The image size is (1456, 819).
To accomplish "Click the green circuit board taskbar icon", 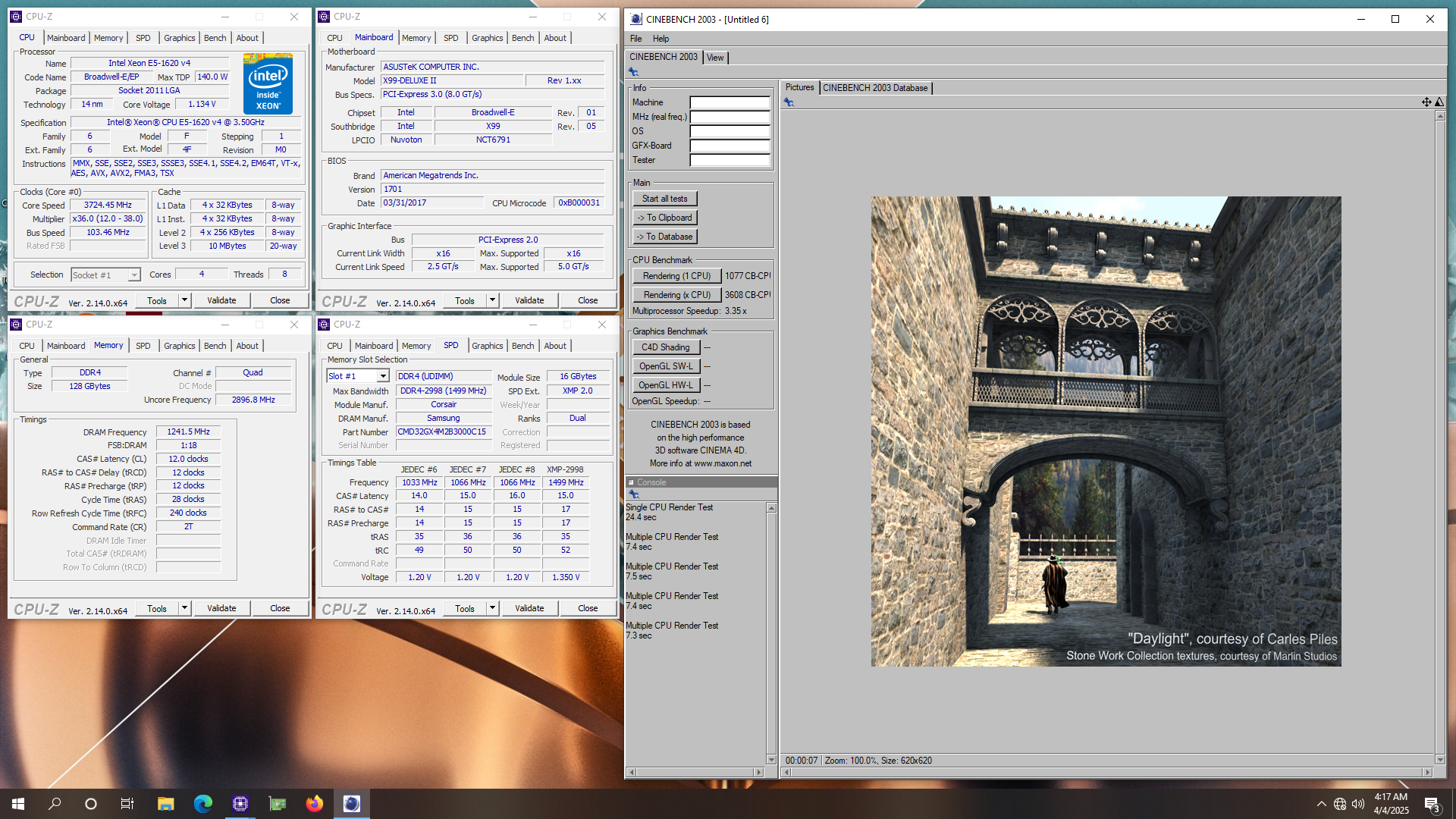I will pos(277,804).
